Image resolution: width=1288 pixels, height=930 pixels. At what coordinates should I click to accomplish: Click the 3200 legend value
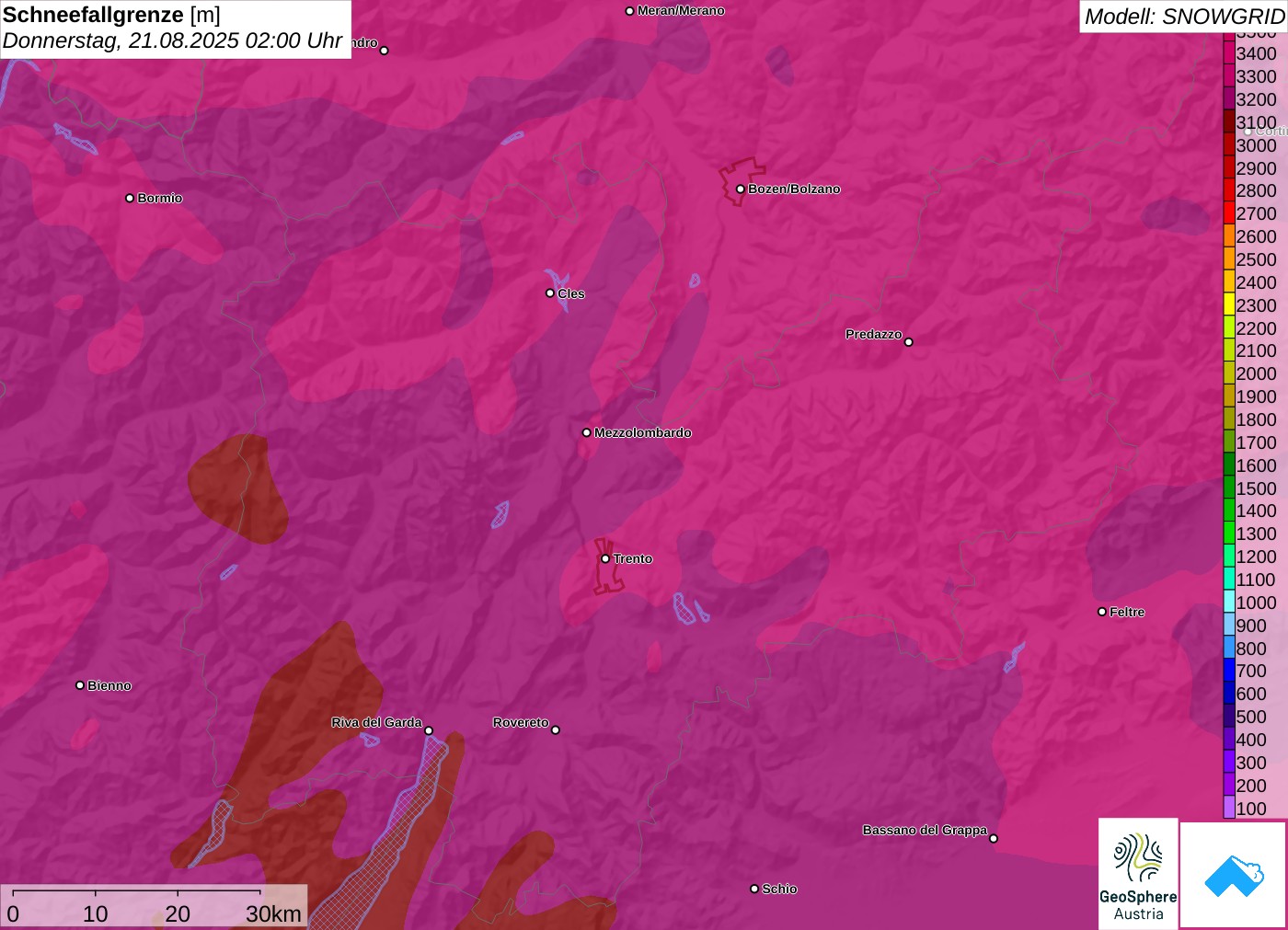click(x=1256, y=99)
